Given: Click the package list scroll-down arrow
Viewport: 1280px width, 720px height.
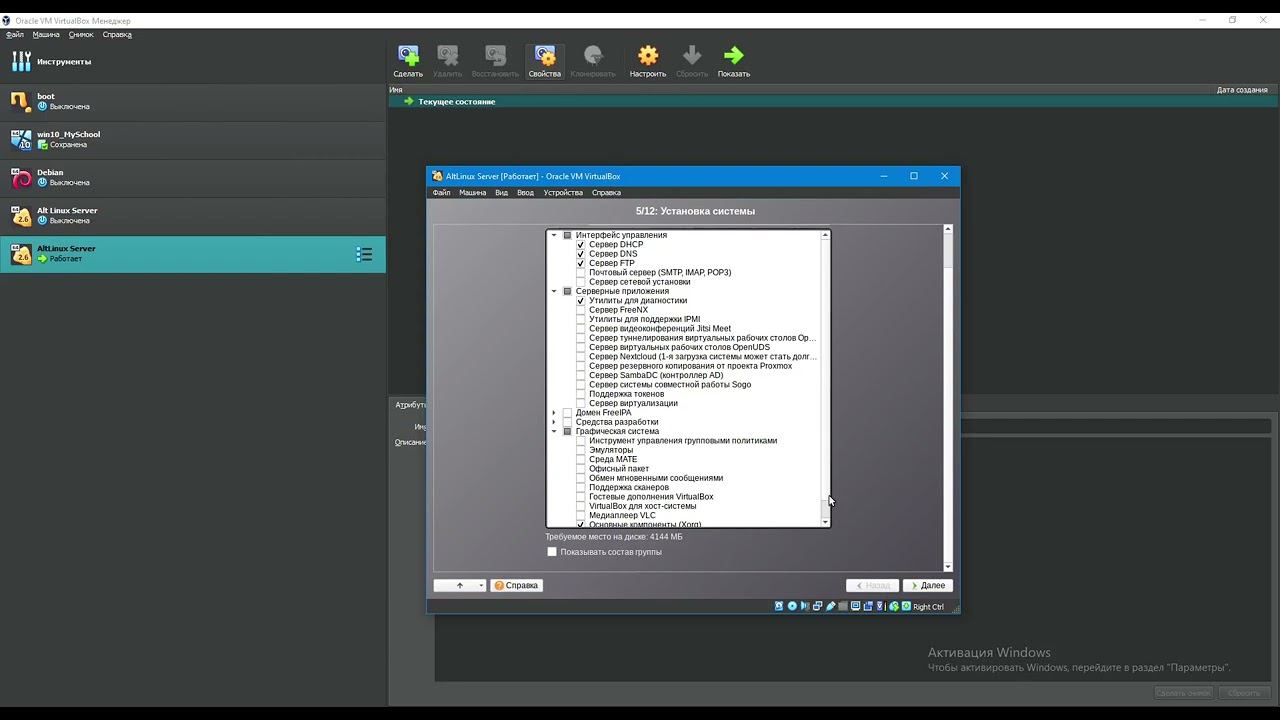Looking at the screenshot, I should pos(825,522).
